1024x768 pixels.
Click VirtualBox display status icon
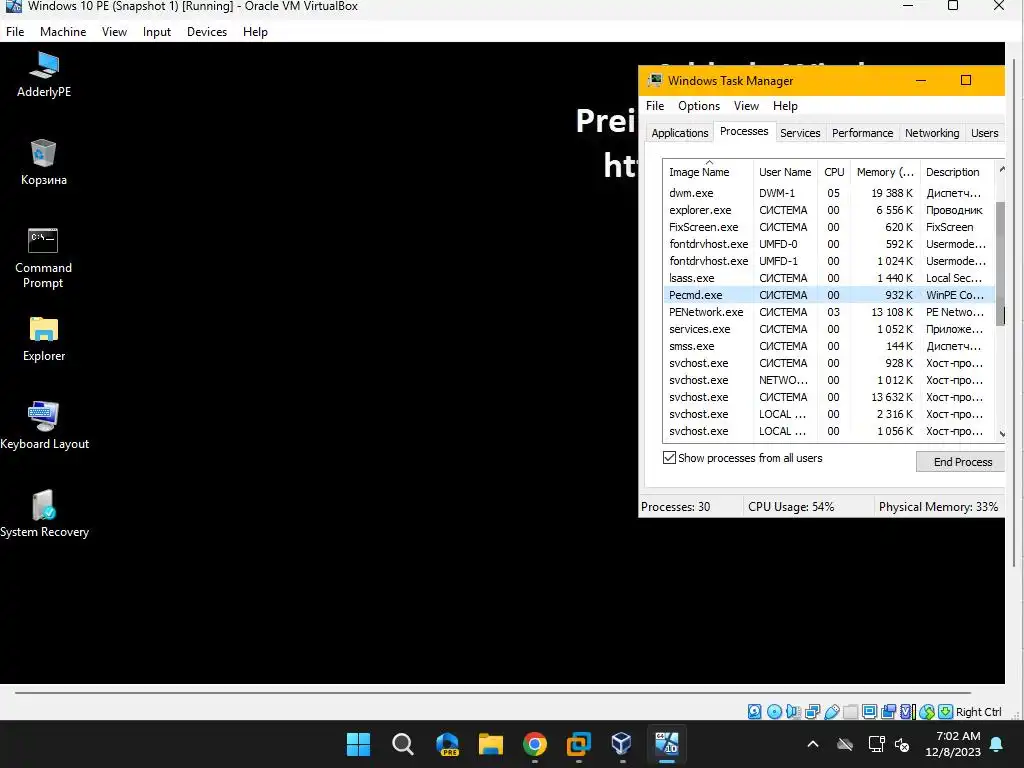[x=869, y=712]
